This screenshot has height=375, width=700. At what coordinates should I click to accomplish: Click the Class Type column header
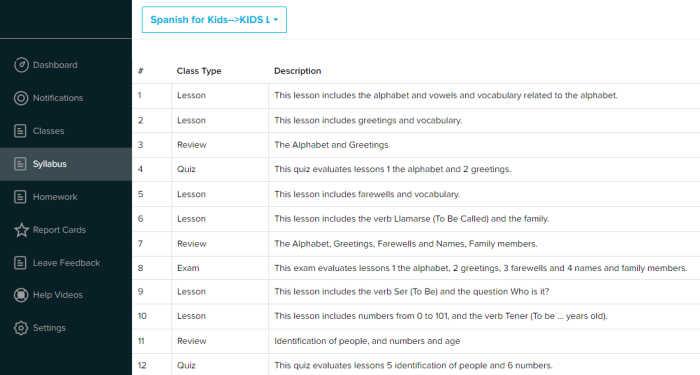pos(199,71)
